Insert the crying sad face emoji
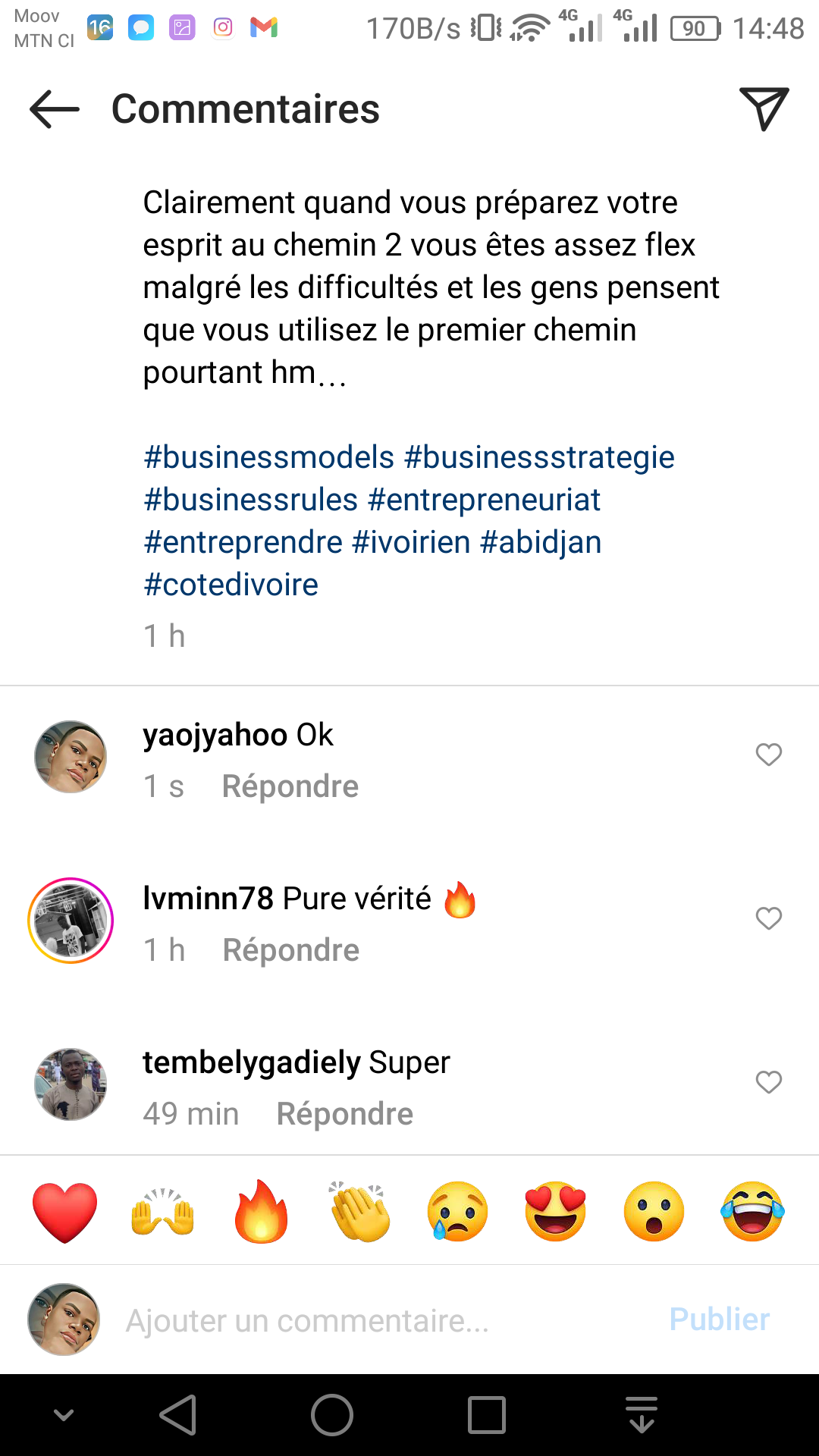 pos(457,1211)
